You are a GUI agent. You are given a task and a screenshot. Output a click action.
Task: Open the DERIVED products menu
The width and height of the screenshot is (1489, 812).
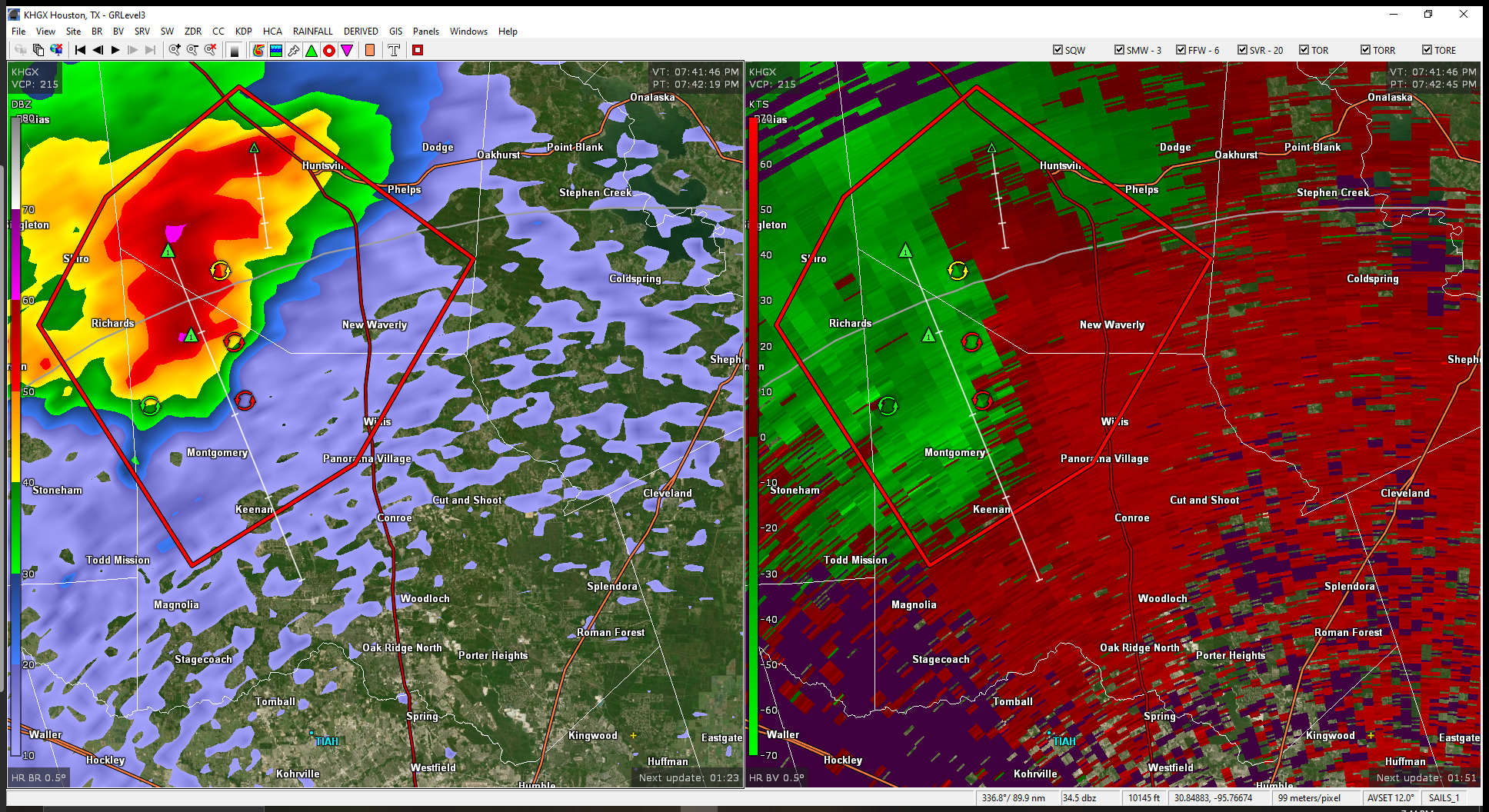[x=361, y=32]
